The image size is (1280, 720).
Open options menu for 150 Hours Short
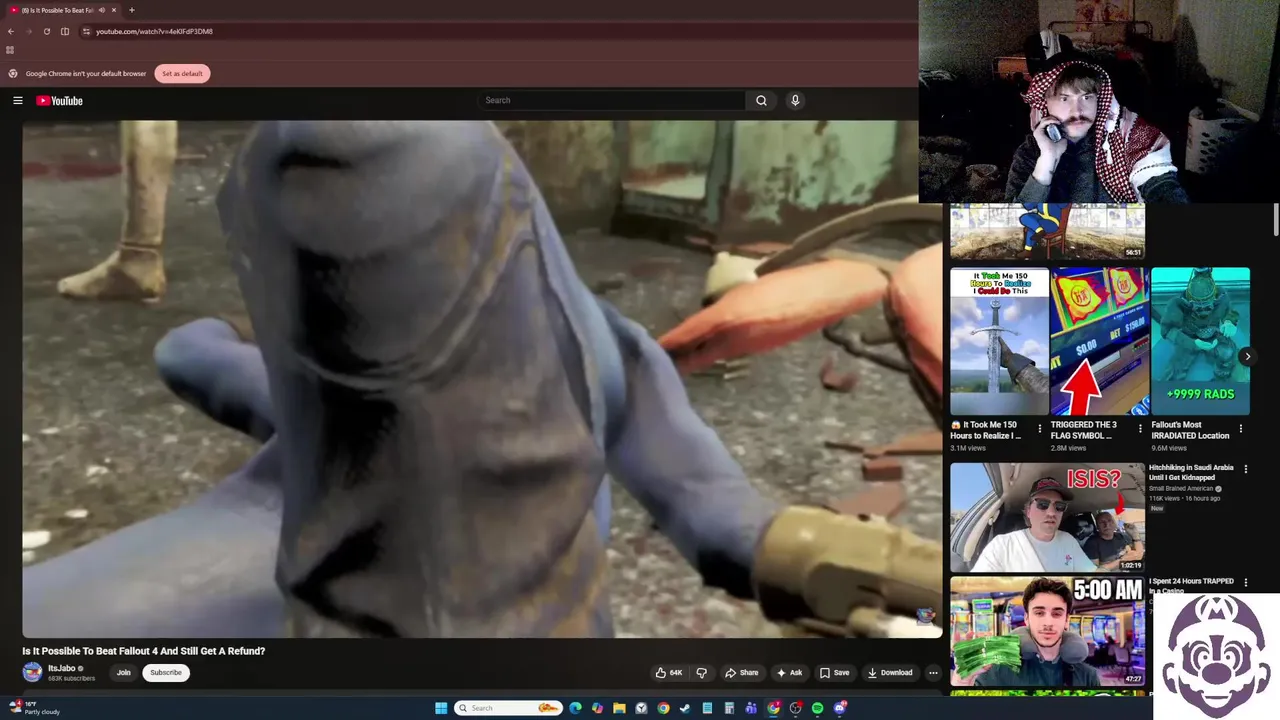coord(1040,429)
